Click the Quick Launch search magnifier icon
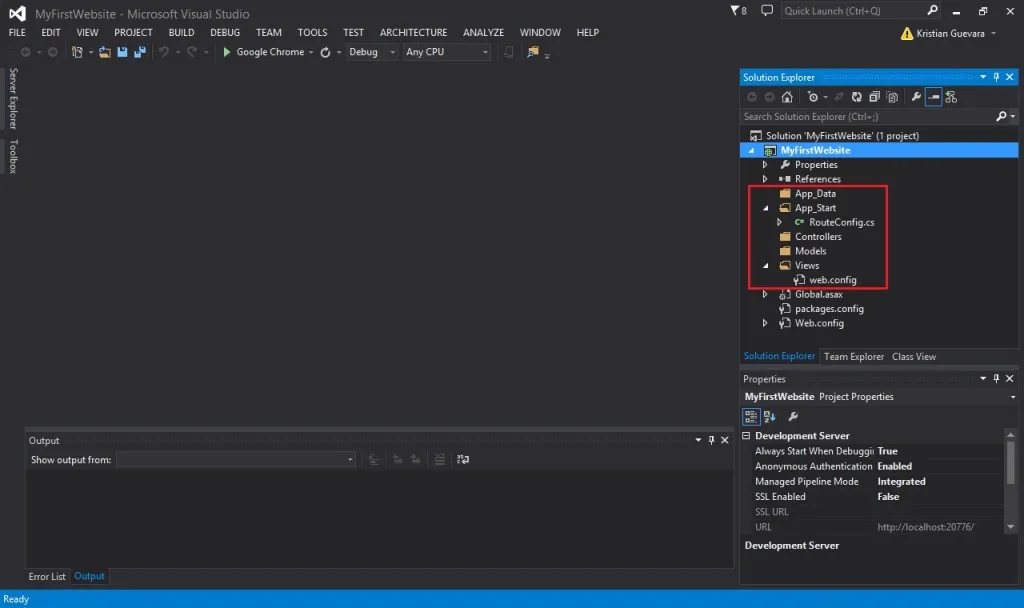 coord(932,10)
